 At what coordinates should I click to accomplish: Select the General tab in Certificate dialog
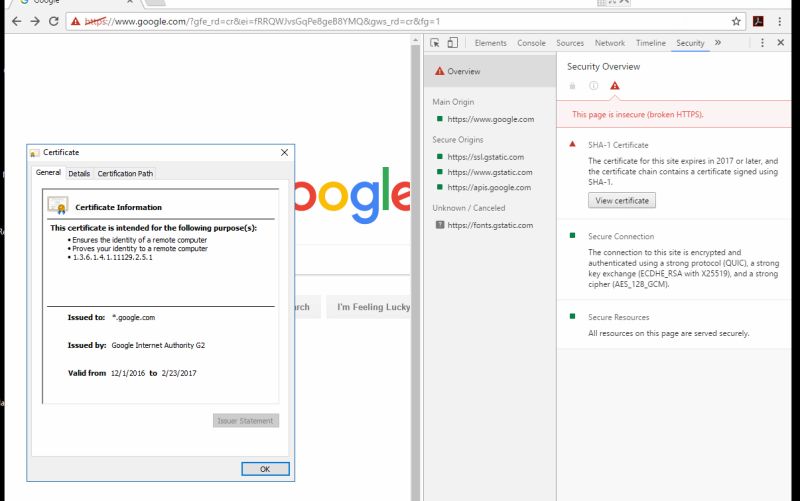[48, 172]
